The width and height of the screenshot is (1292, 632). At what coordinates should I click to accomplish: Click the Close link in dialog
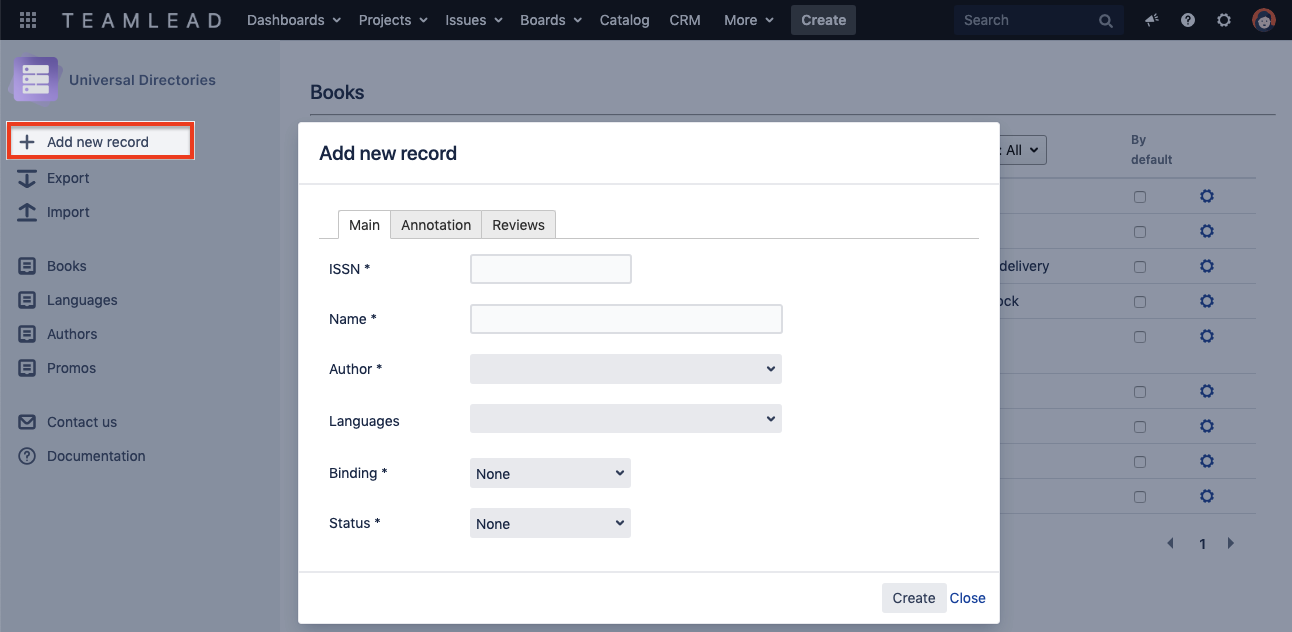click(x=967, y=598)
